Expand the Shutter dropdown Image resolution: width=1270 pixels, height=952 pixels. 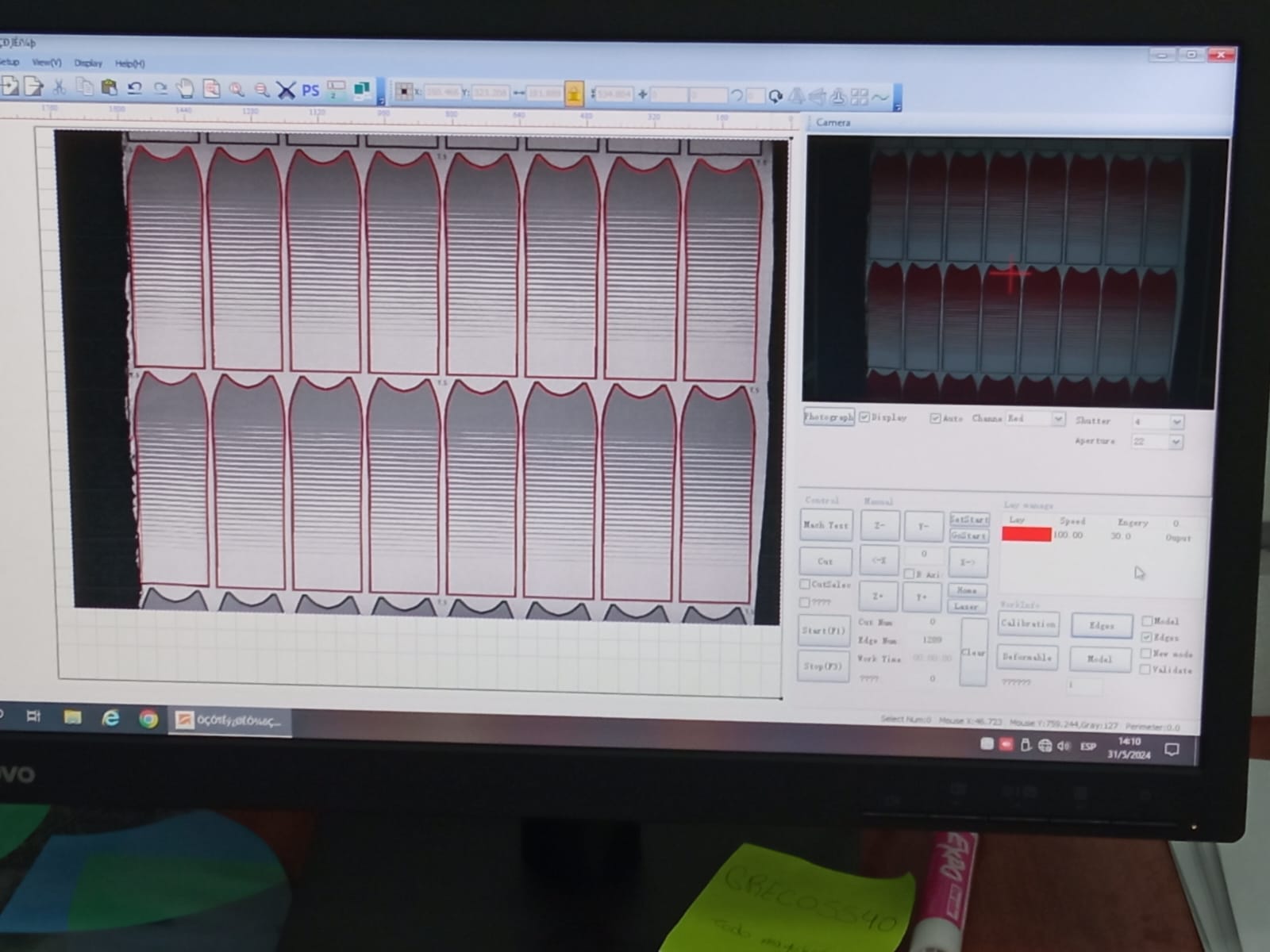(1176, 422)
